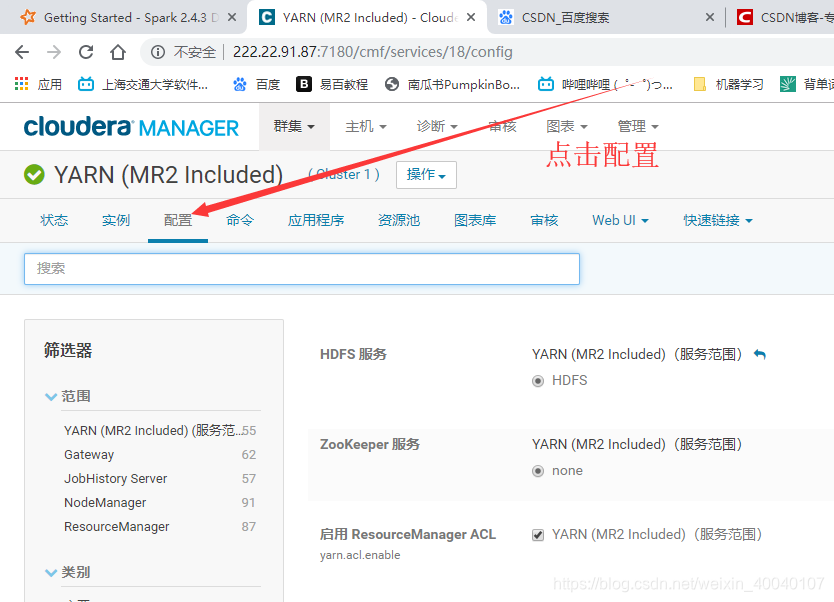Click the Cloudera Manager logo
This screenshot has height=602, width=834.
point(131,127)
